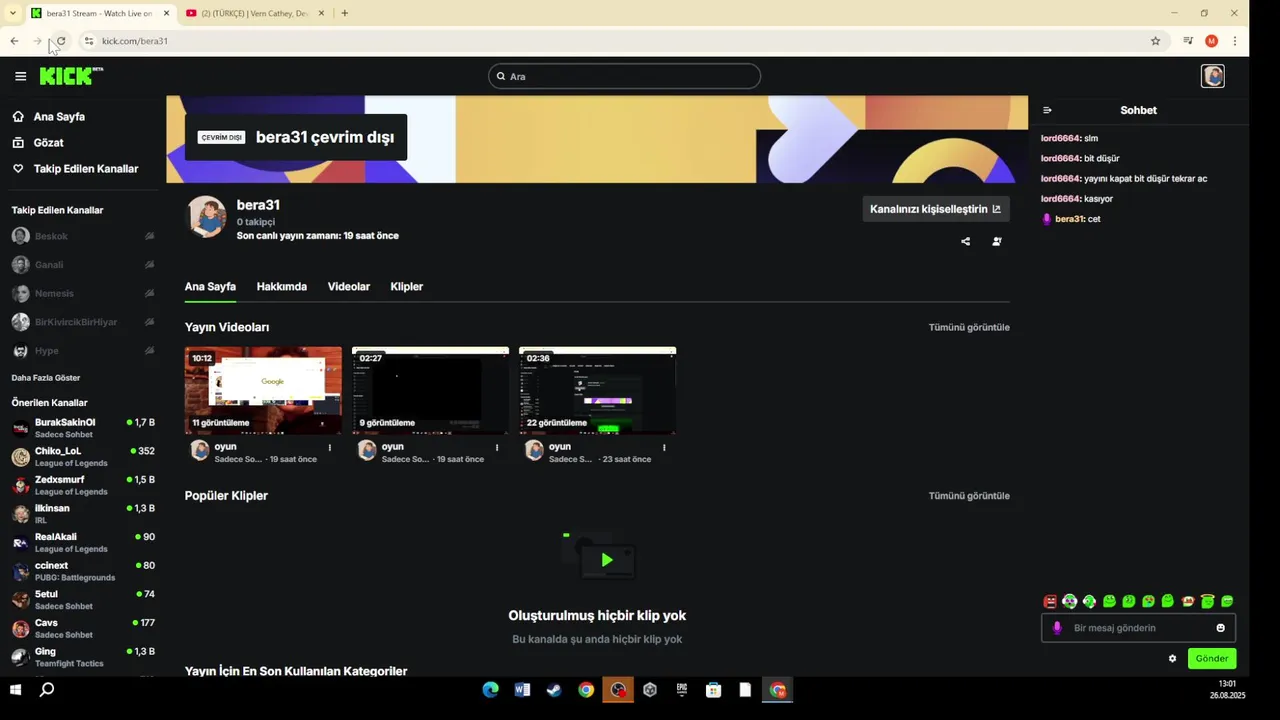Click the KICK logo

[x=70, y=76]
